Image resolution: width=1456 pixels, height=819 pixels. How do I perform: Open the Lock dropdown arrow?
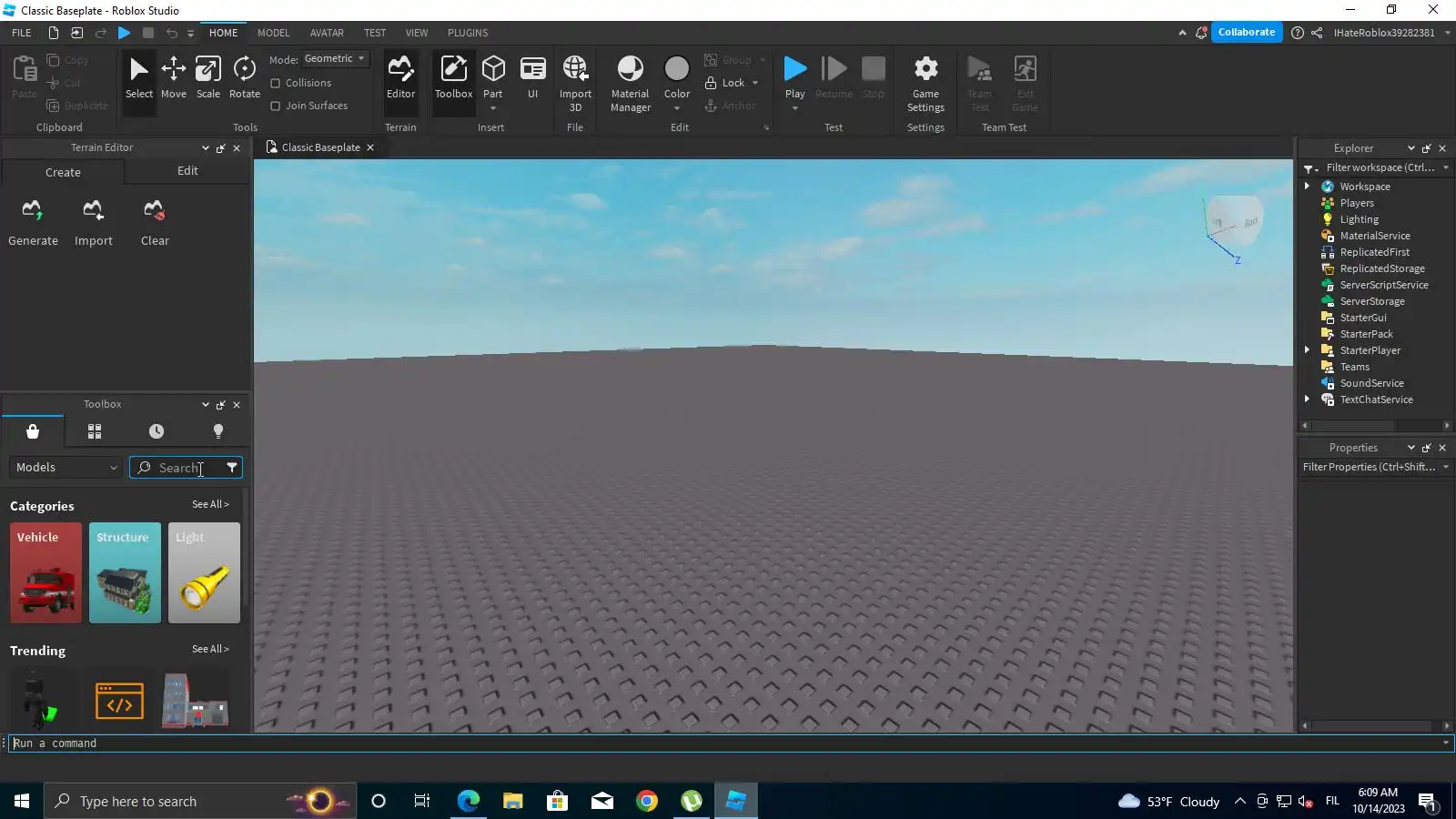point(755,83)
